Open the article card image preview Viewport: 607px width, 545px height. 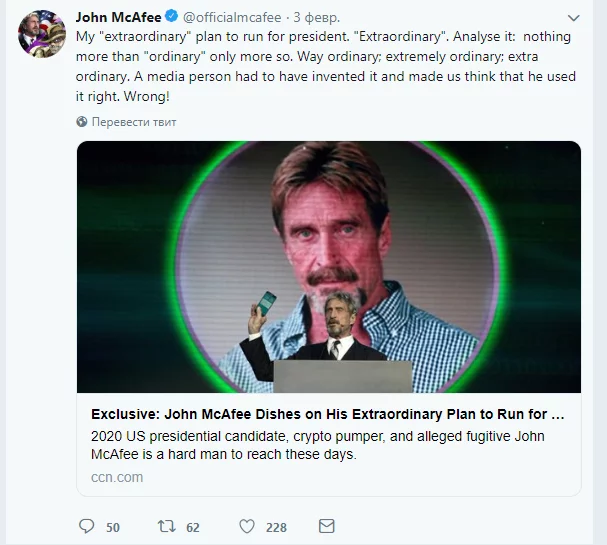click(329, 266)
